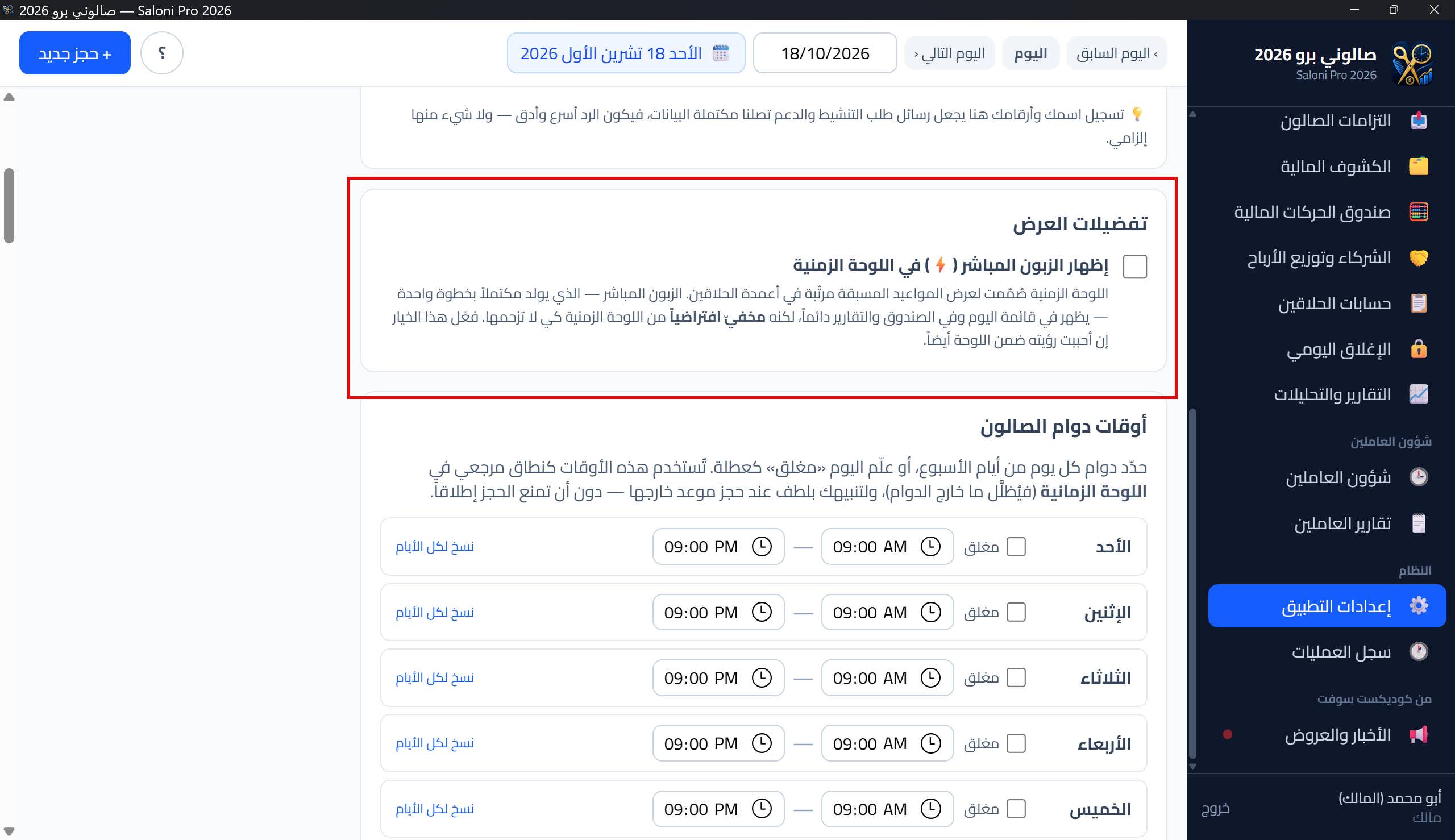Click the sidebar scrollbar up arrow

click(x=1192, y=114)
